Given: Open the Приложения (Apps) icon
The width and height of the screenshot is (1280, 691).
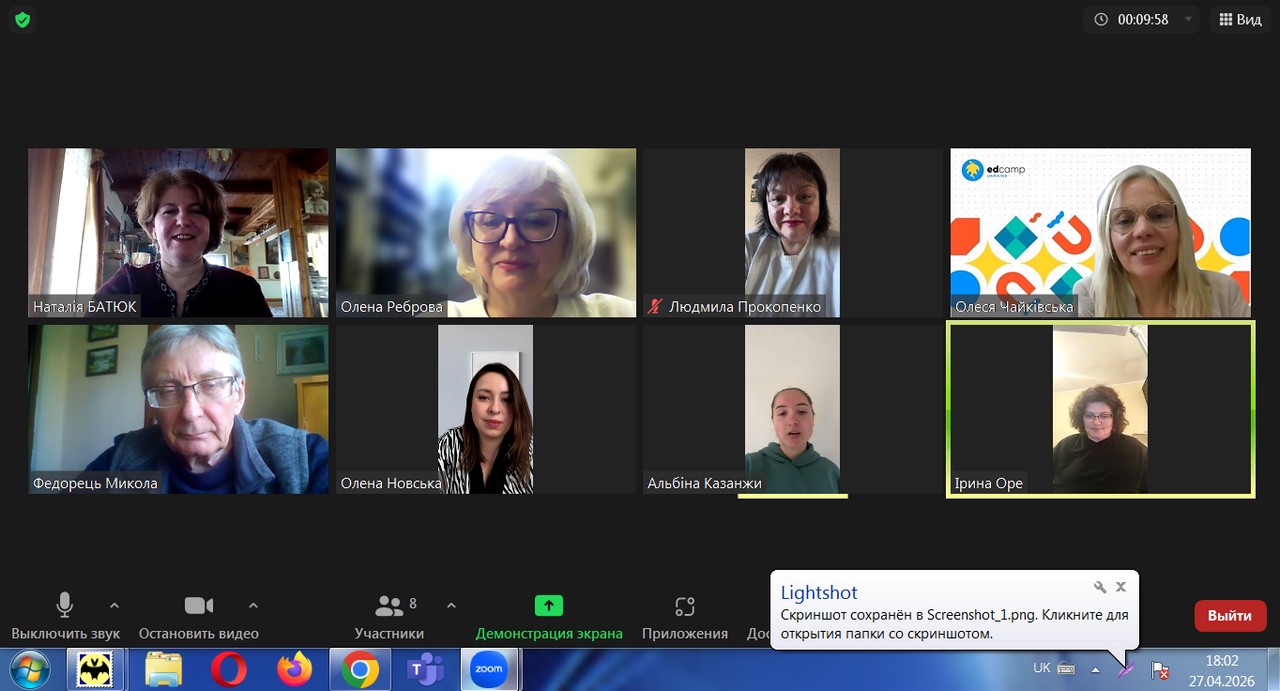Looking at the screenshot, I should pyautogui.click(x=684, y=606).
